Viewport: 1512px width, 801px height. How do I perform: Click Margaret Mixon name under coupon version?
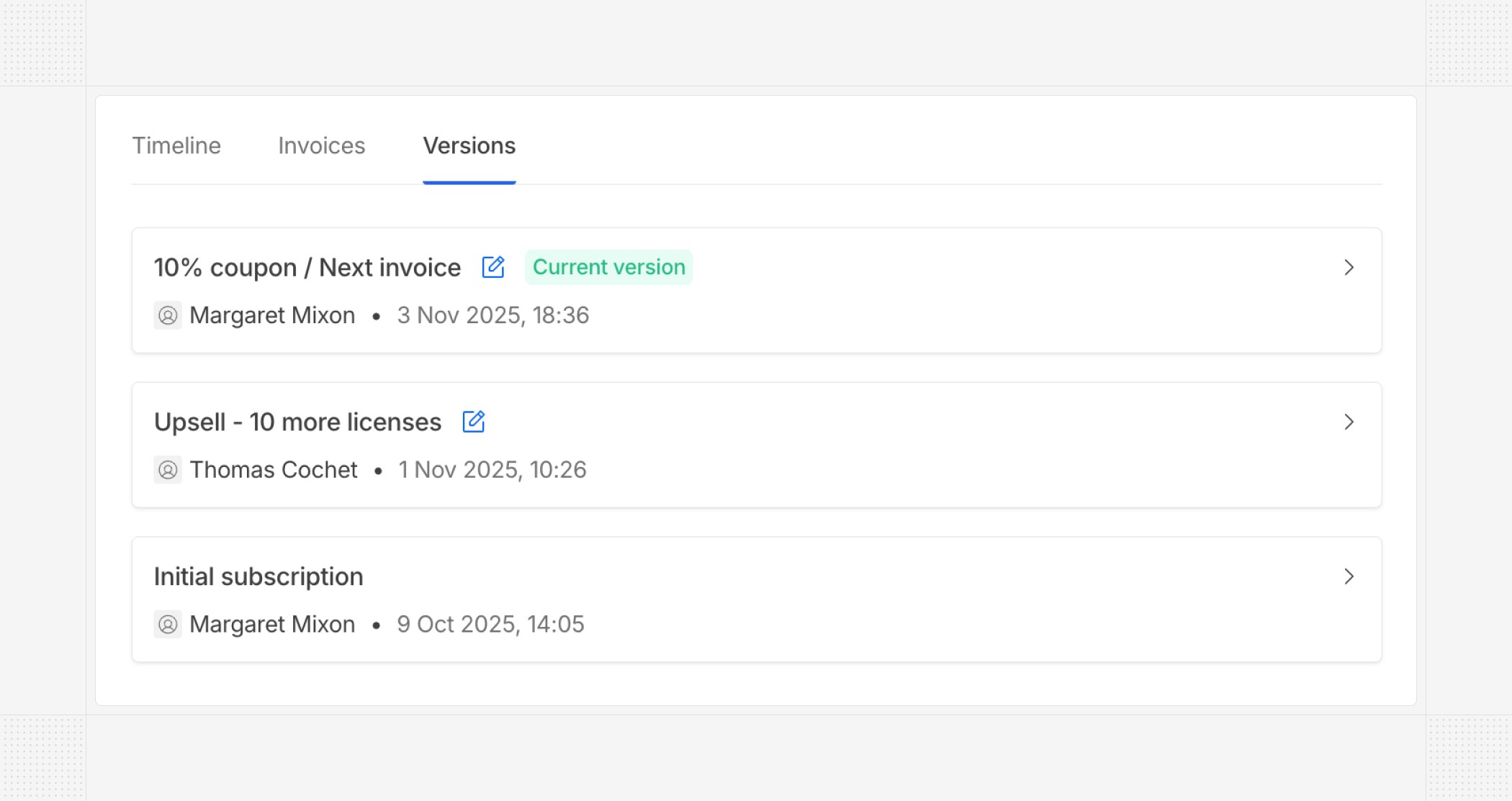point(272,315)
